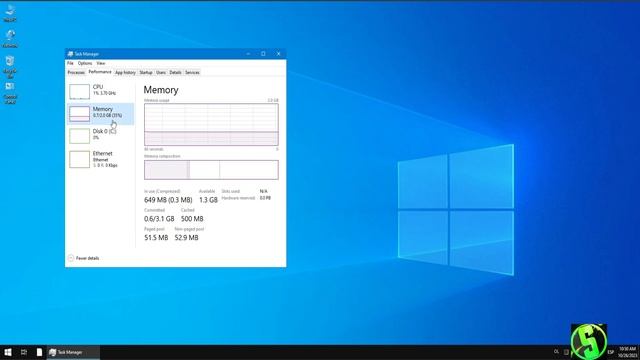This screenshot has width=640, height=360.
Task: Click the 51.5 MB paged pool value
Action: pyautogui.click(x=156, y=238)
